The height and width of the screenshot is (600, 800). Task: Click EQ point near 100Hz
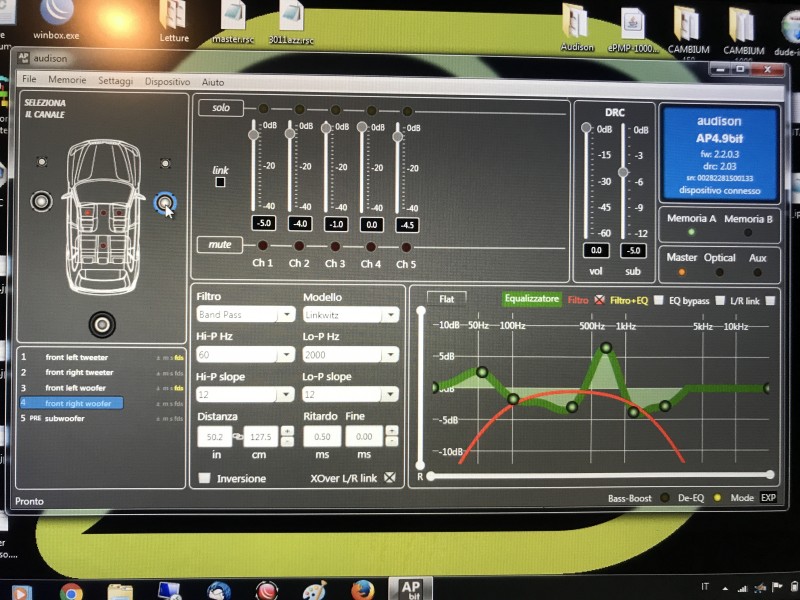click(x=513, y=398)
